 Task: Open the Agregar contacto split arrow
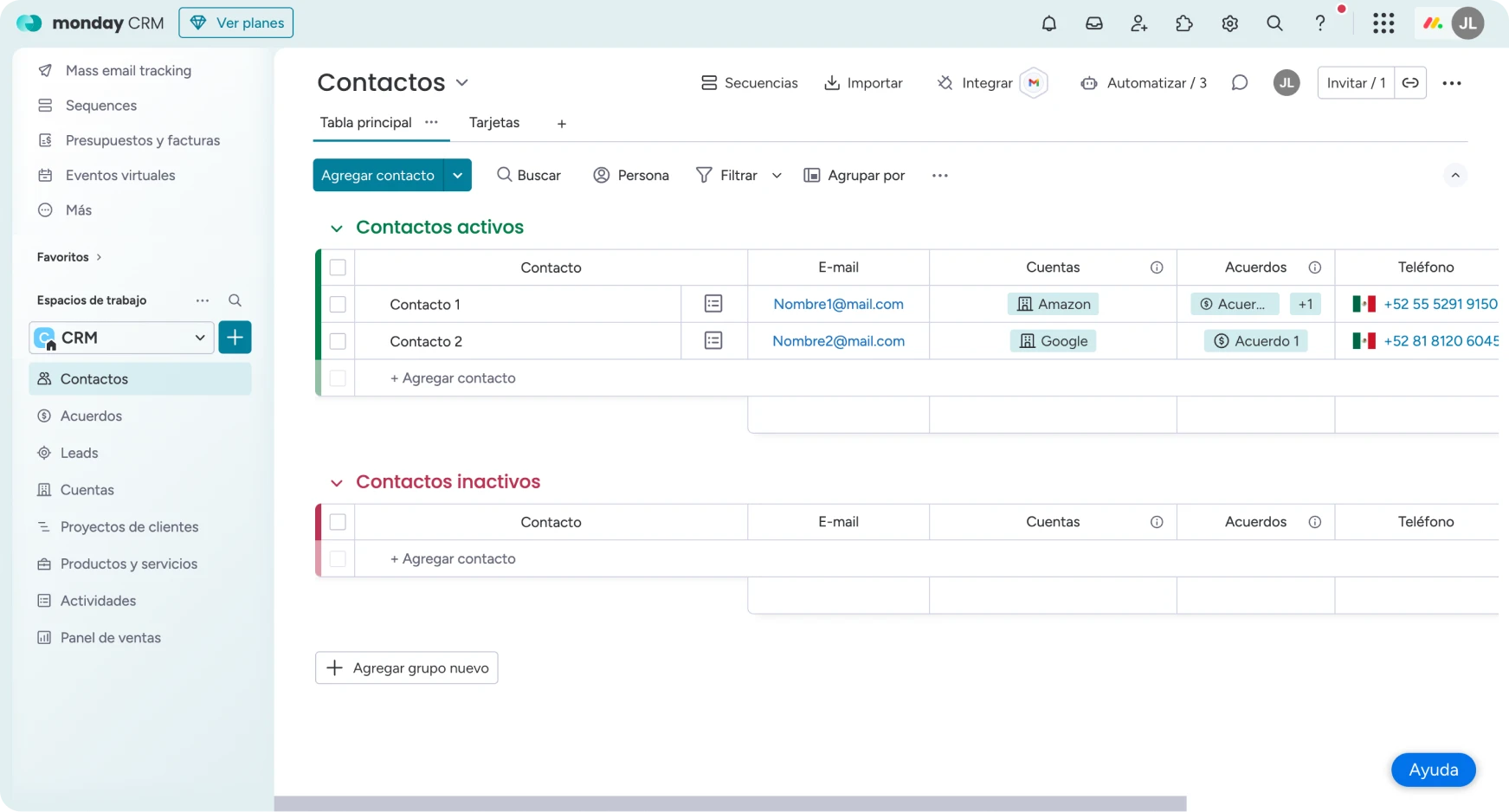[x=457, y=175]
